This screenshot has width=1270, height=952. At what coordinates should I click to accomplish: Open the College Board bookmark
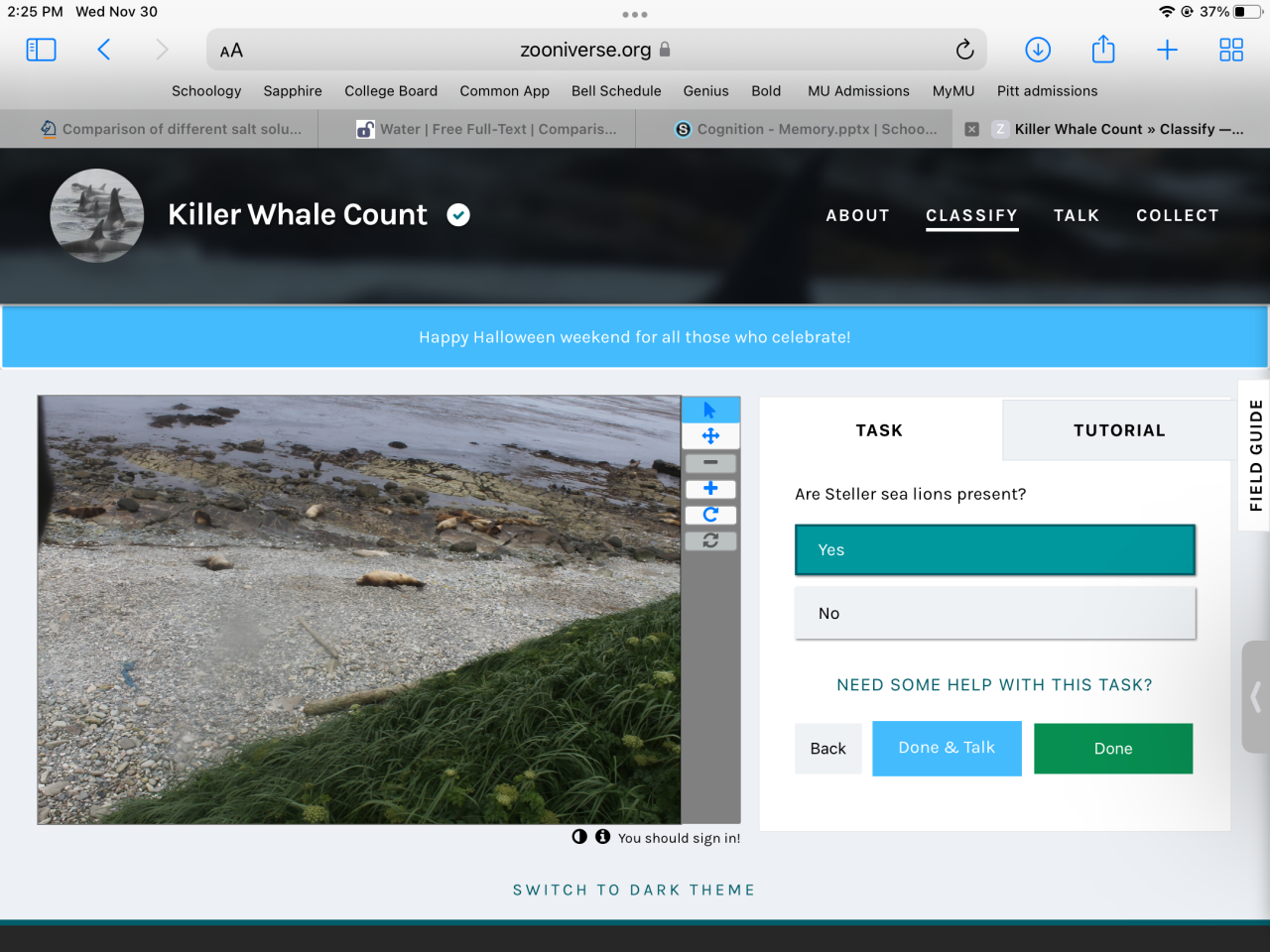391,91
